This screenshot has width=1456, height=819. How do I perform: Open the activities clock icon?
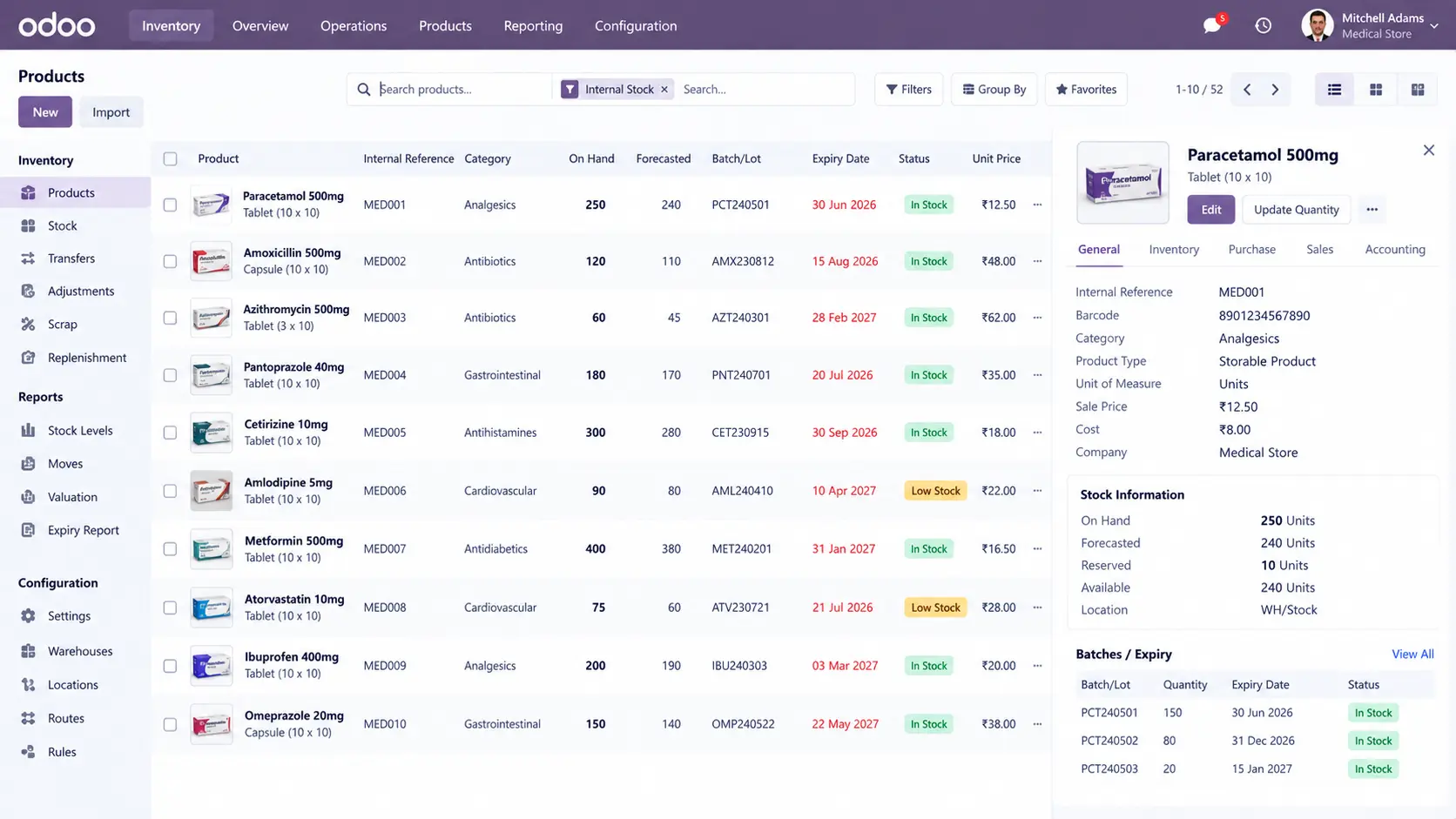tap(1263, 25)
